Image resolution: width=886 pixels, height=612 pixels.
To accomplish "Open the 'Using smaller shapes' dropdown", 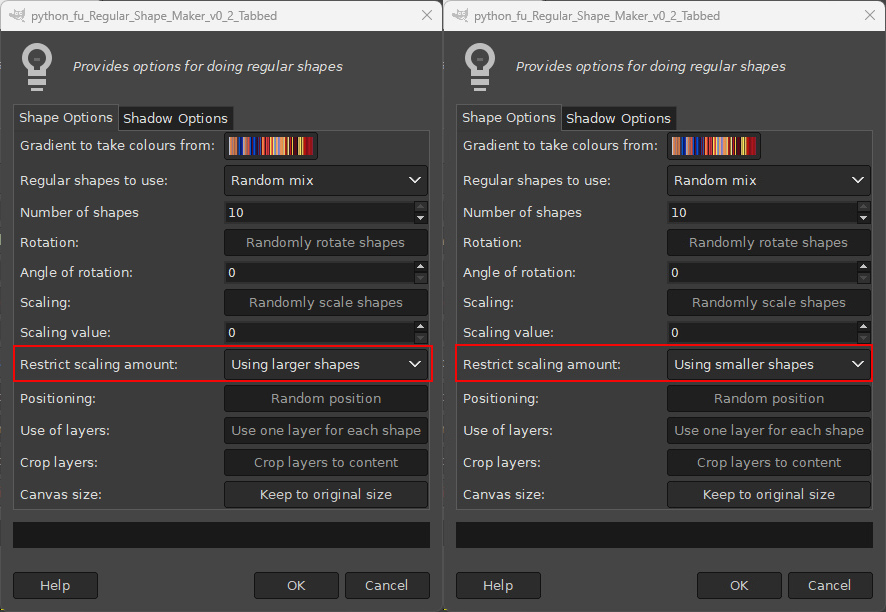I will click(769, 364).
